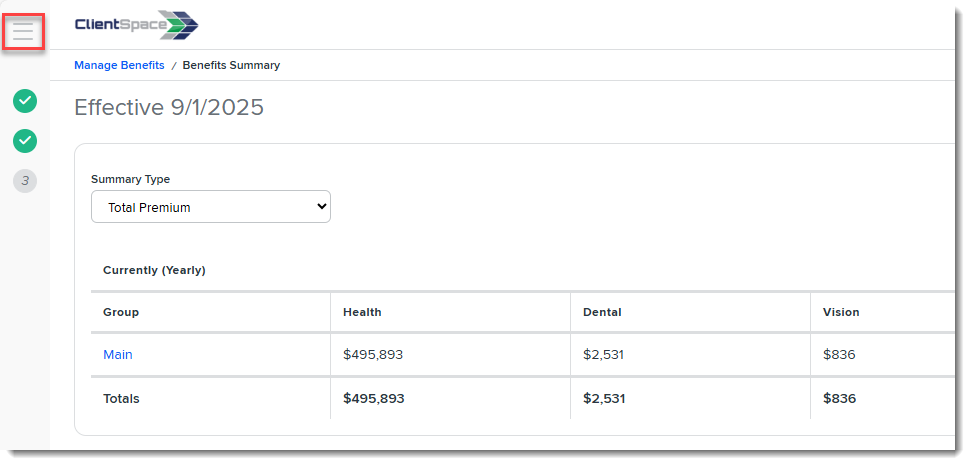Go to step 3 circle
Screen dimensions: 970x465
[x=25, y=181]
